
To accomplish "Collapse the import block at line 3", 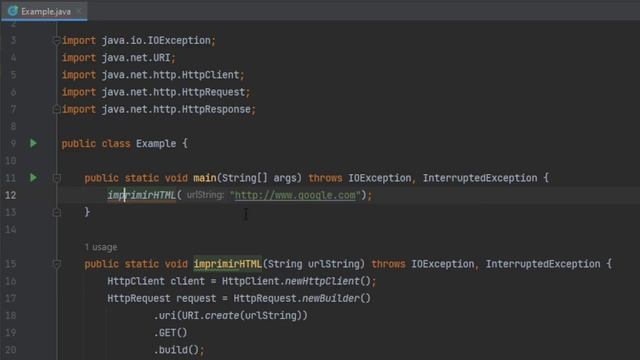I will (x=56, y=40).
